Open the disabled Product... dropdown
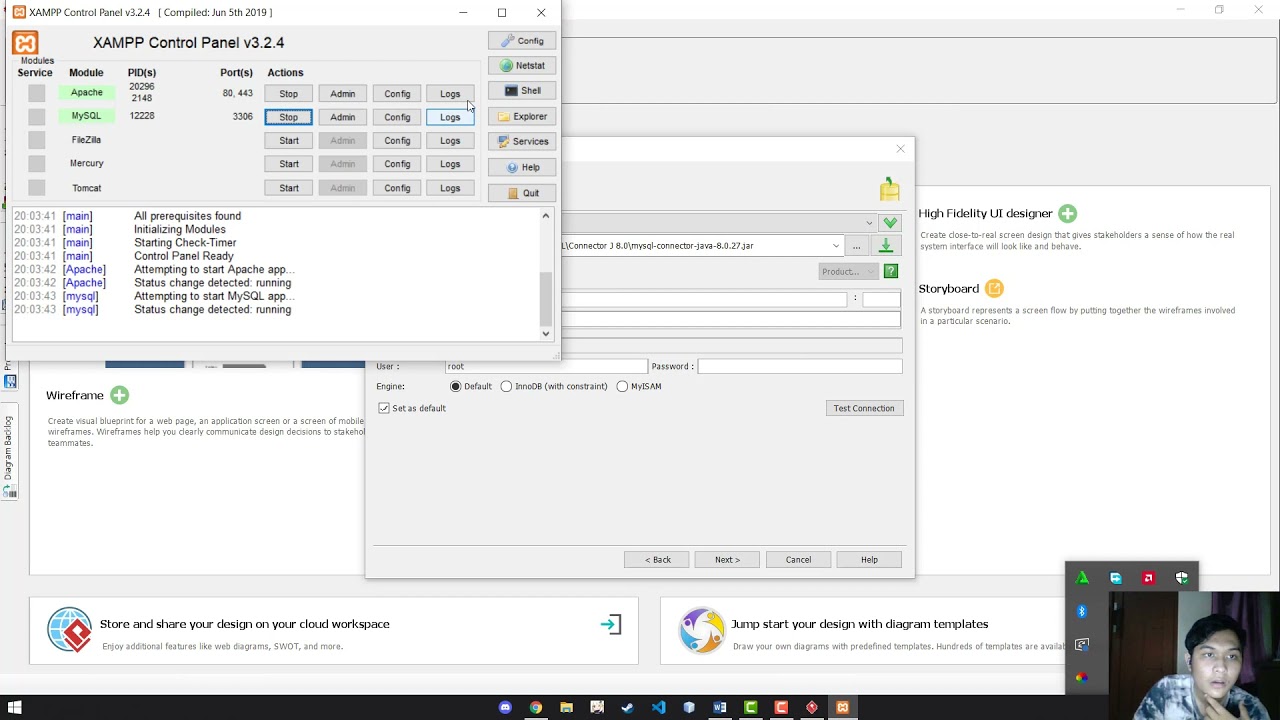 [848, 271]
